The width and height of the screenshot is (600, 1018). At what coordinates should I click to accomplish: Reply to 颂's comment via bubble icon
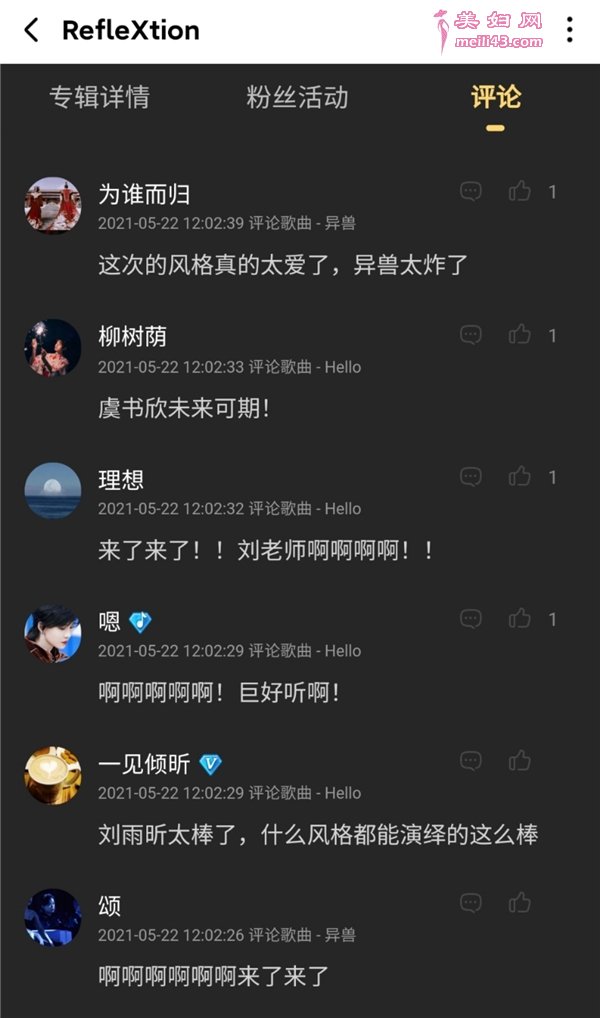pos(471,903)
